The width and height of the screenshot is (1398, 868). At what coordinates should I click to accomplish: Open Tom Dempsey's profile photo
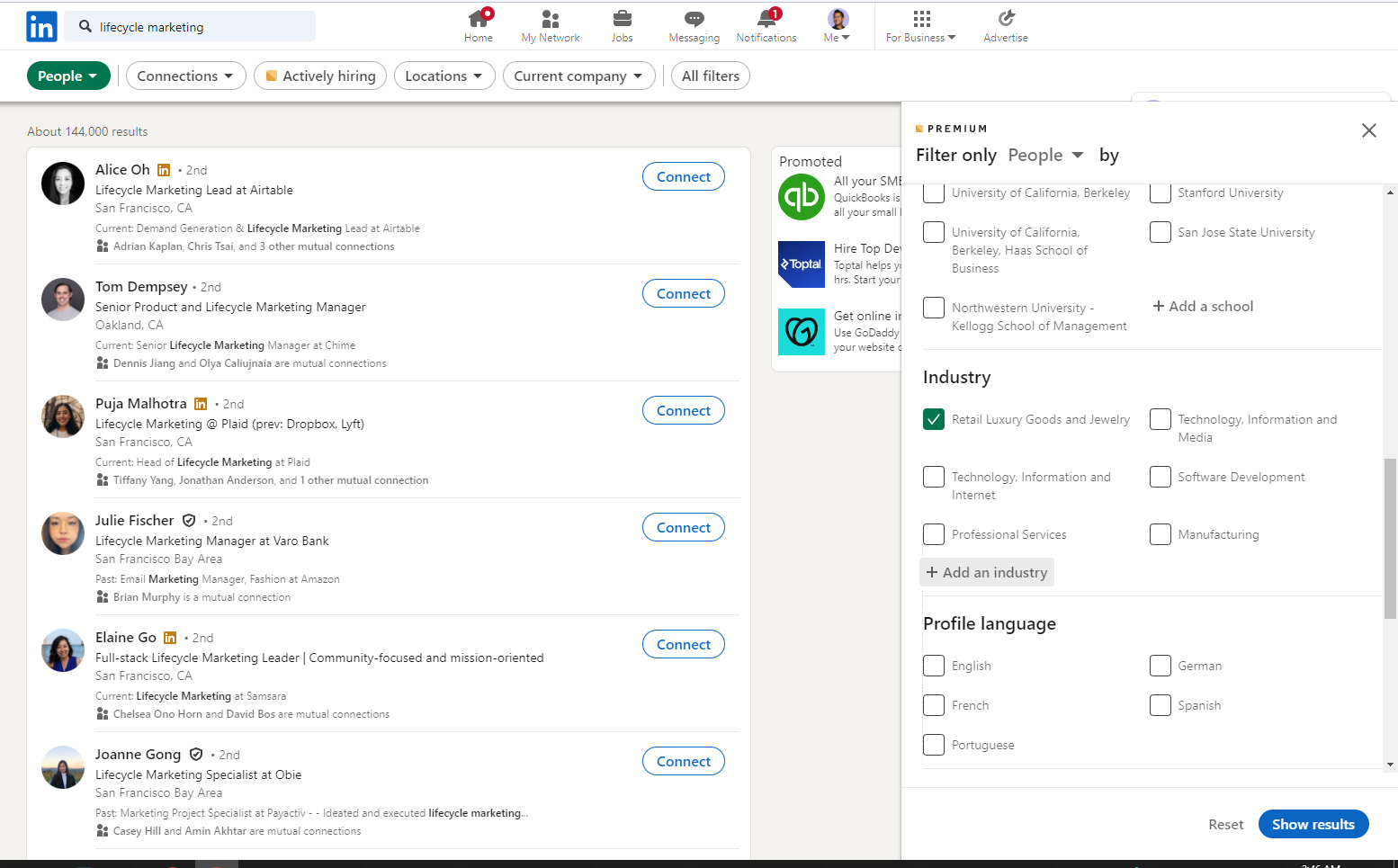click(63, 300)
